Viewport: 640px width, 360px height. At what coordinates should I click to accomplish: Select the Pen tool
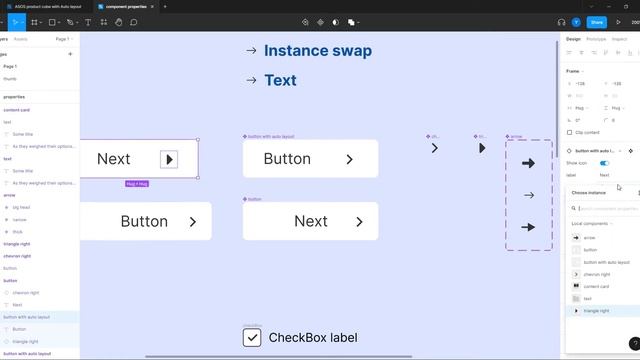tap(70, 22)
